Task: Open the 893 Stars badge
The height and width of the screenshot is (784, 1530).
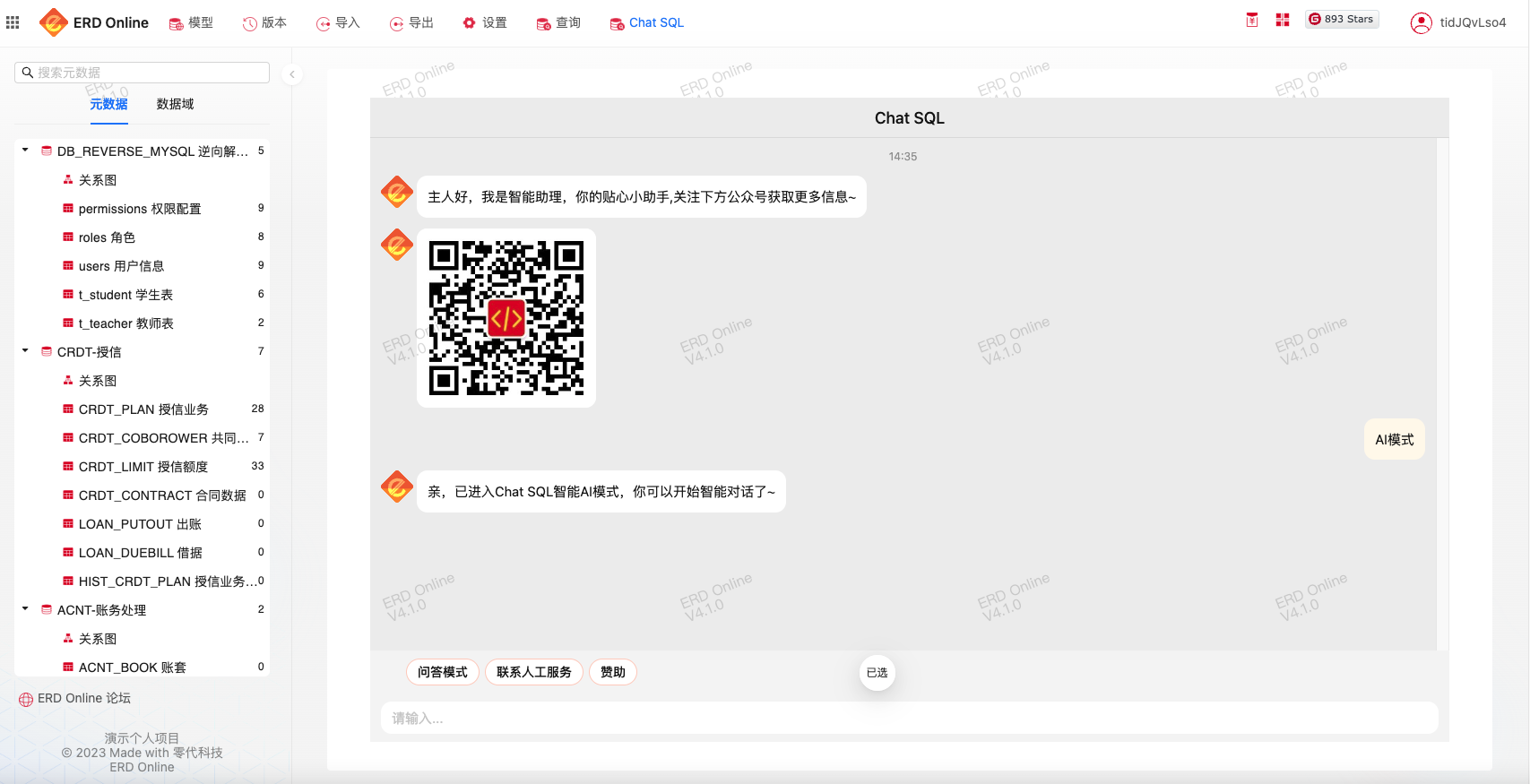Action: coord(1342,19)
